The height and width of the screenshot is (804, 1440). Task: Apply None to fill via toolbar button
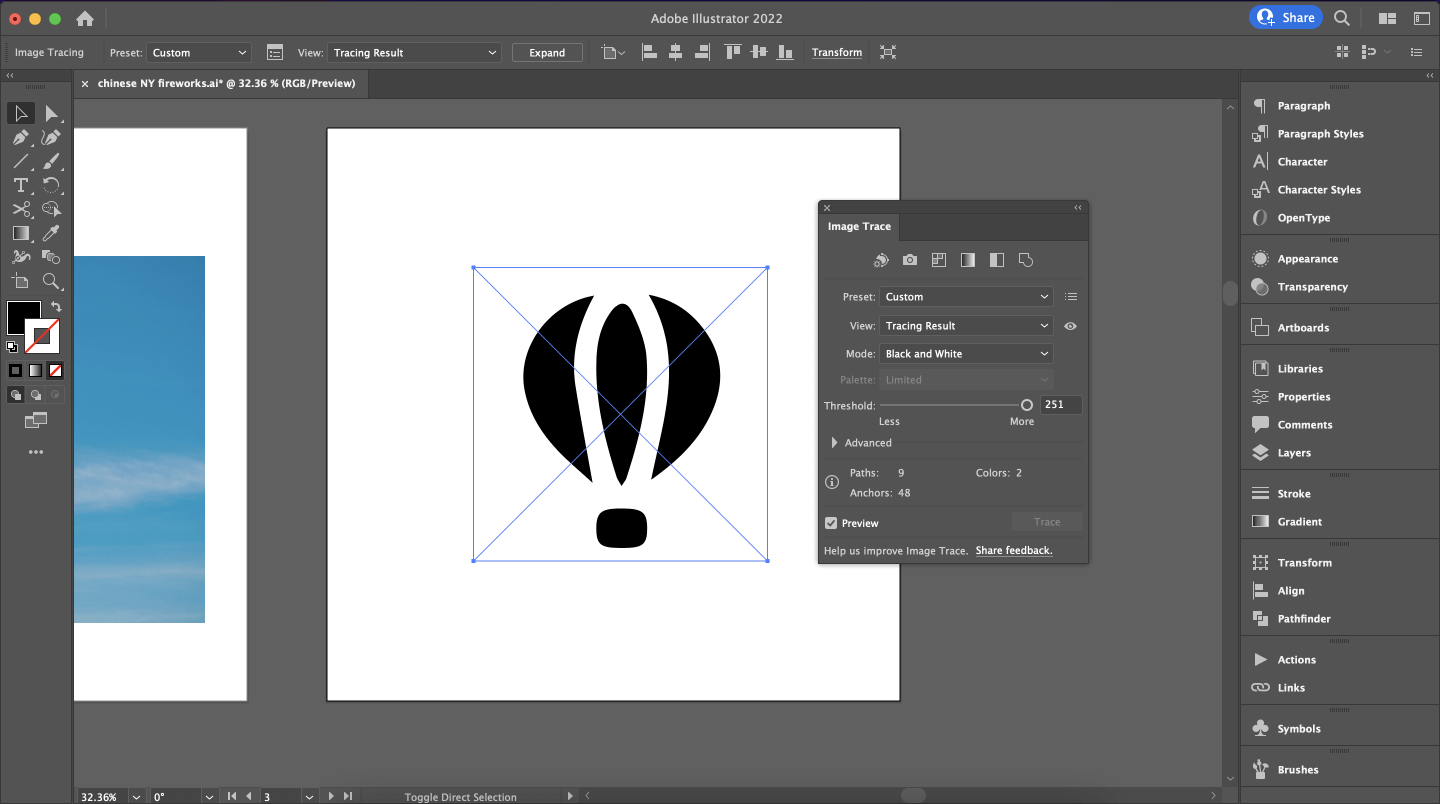pos(55,370)
